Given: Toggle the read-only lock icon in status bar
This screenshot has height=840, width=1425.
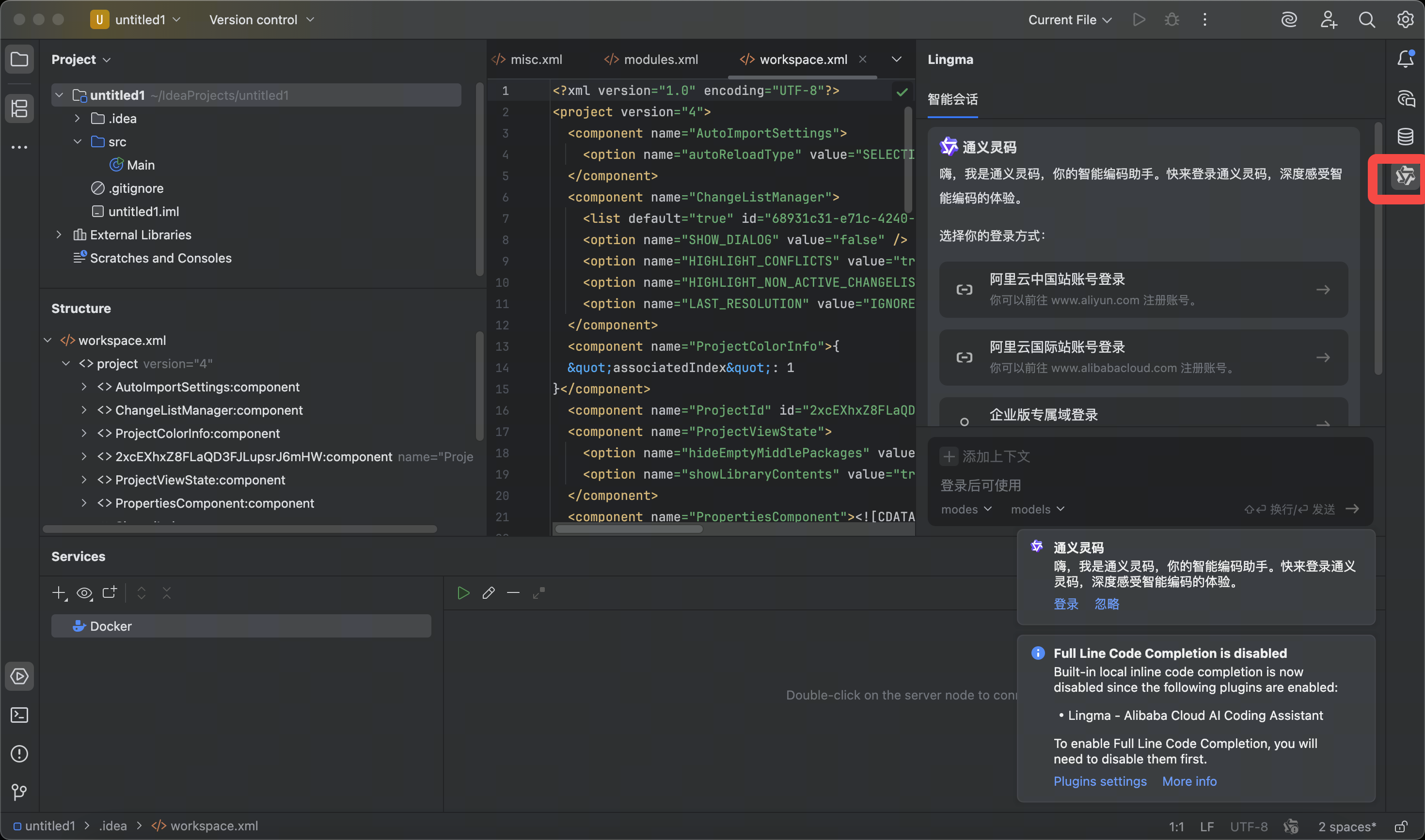Looking at the screenshot, I should pos(1401,826).
